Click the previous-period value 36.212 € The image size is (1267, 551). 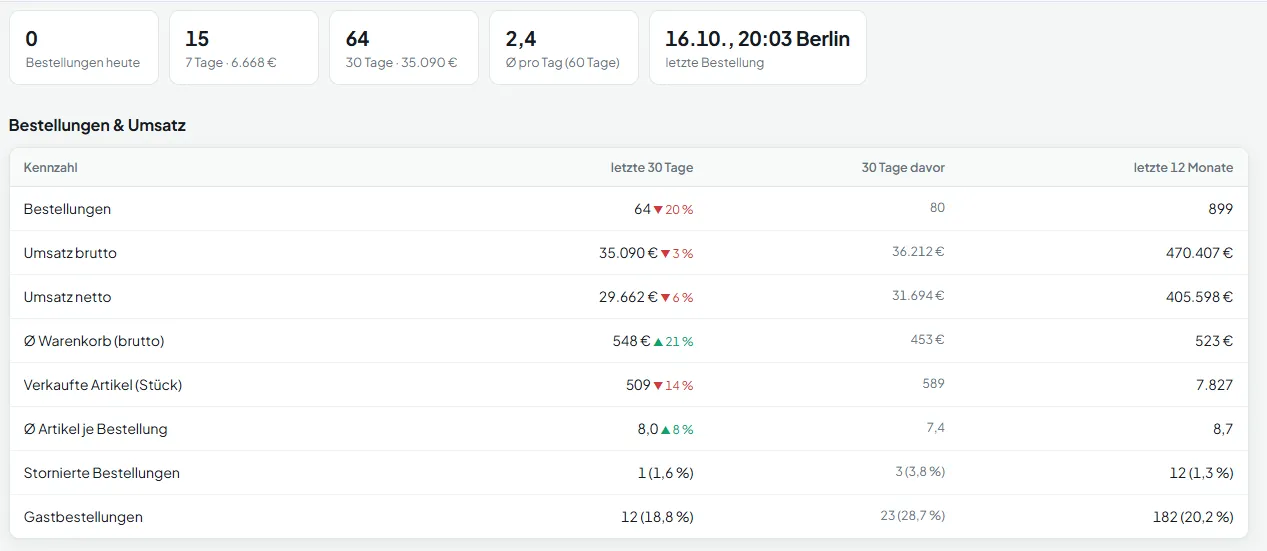coord(918,252)
